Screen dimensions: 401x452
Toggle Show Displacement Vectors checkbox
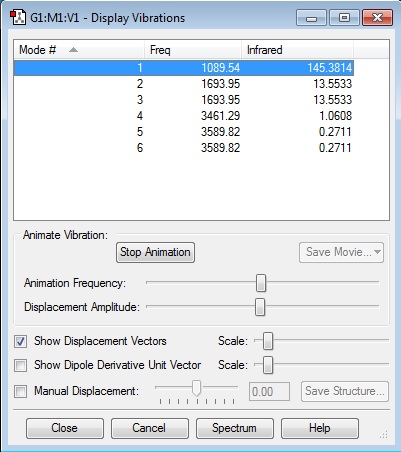click(x=20, y=342)
